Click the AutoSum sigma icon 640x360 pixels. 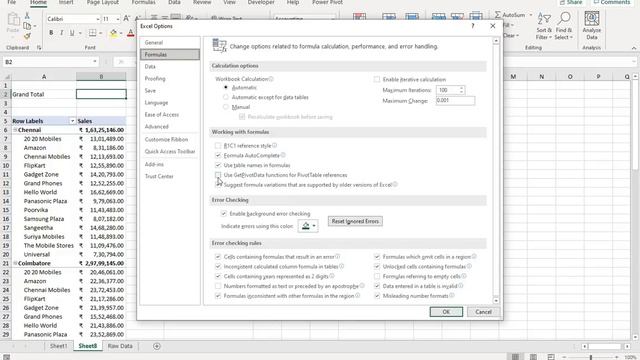[498, 15]
